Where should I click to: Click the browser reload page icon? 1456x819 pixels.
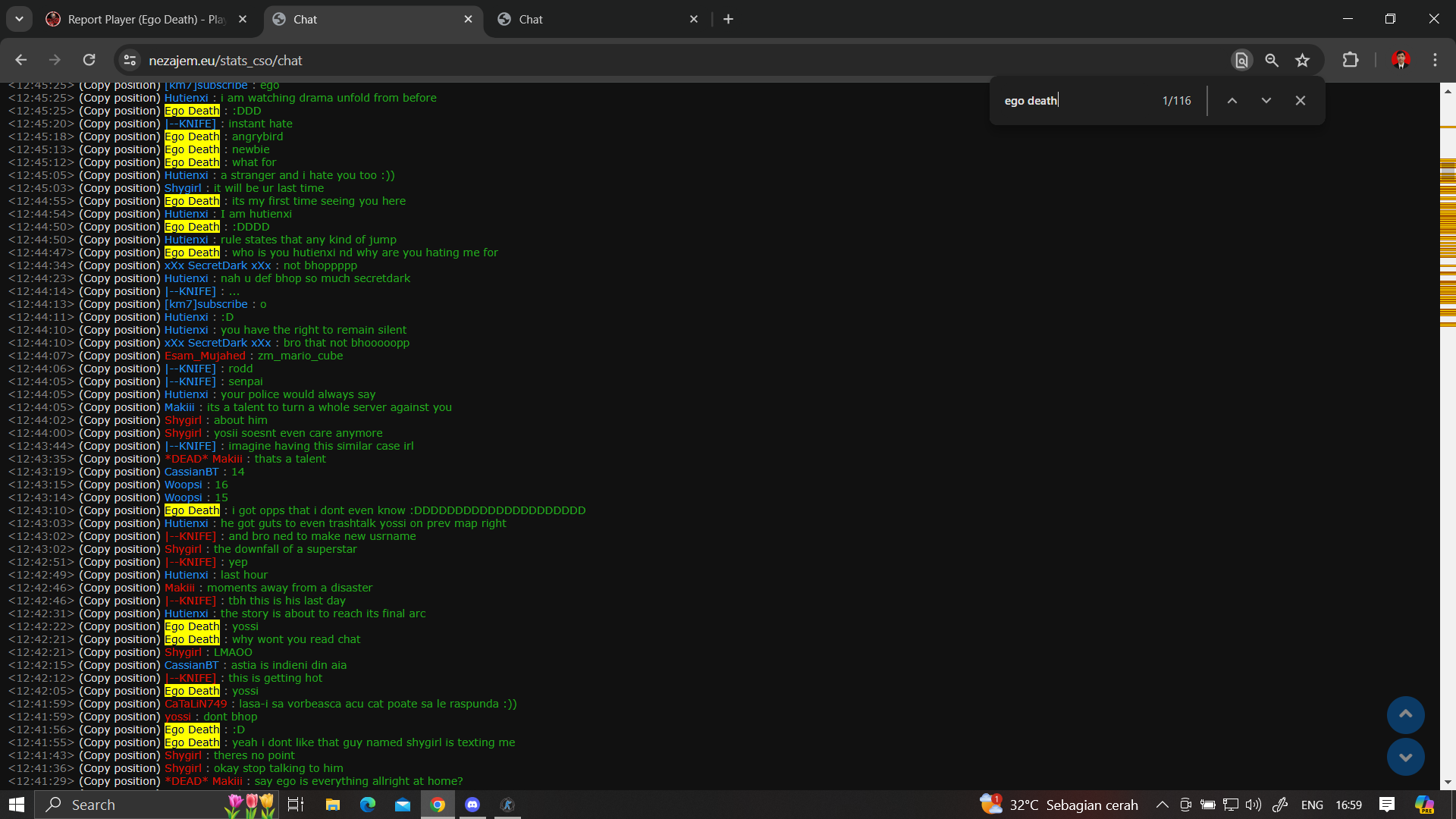(89, 60)
